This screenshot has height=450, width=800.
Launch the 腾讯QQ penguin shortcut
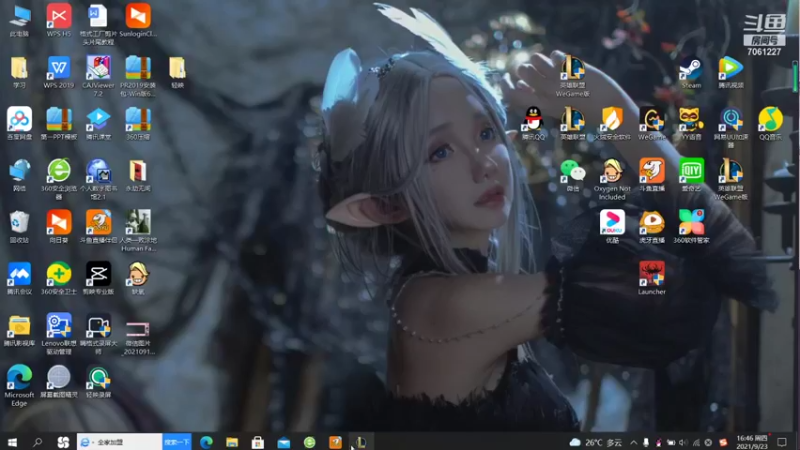[533, 123]
